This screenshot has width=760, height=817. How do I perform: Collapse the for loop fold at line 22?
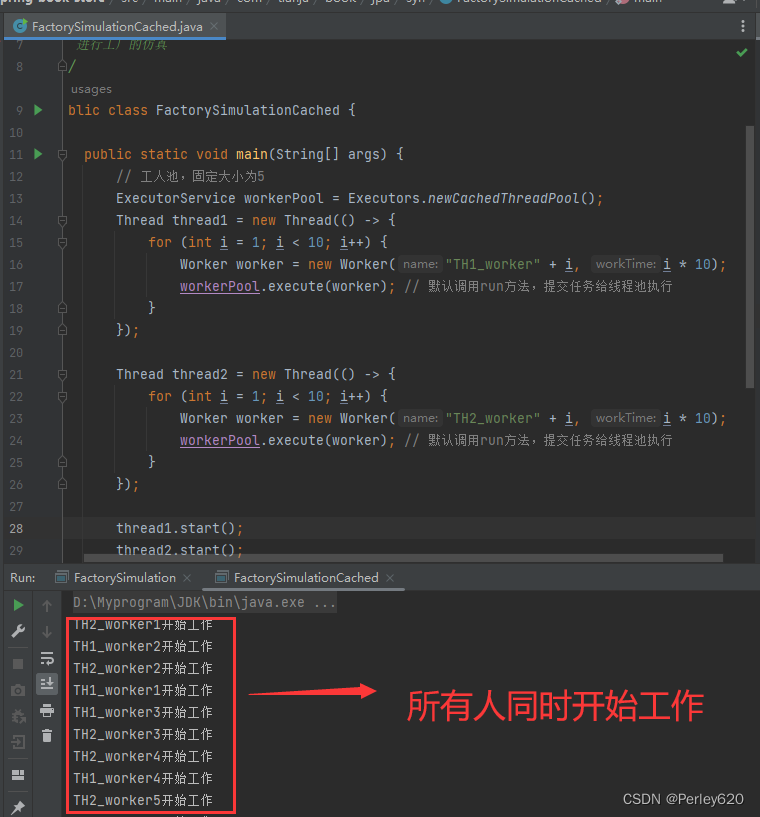click(x=63, y=397)
